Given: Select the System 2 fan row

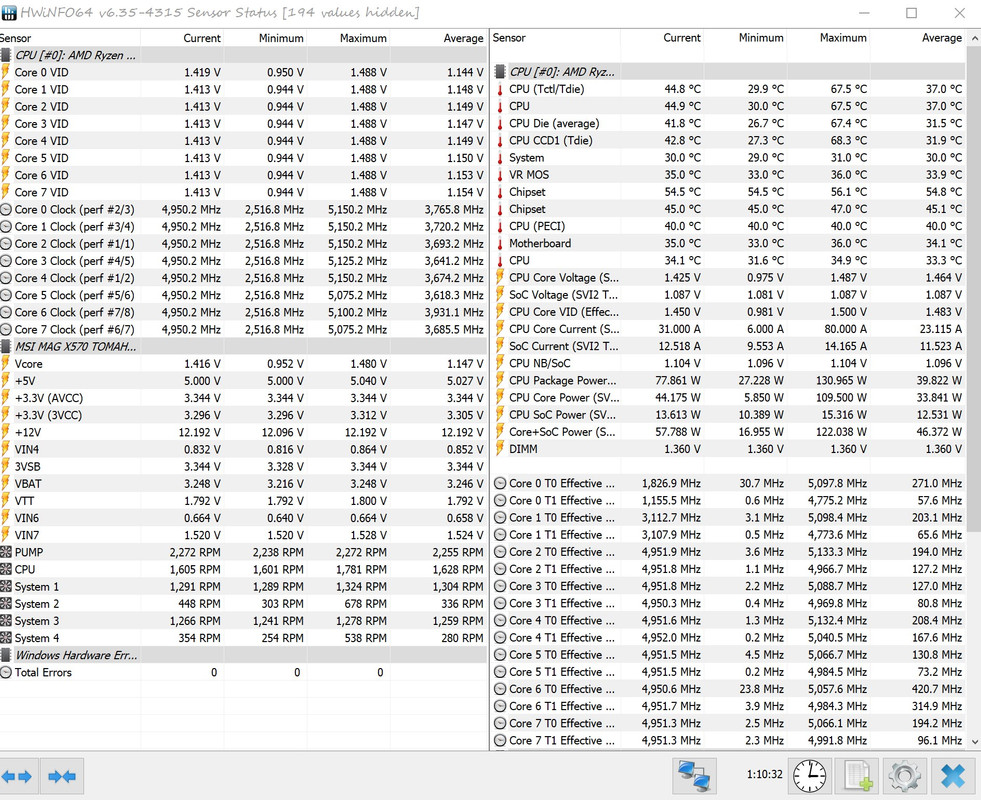Looking at the screenshot, I should pos(243,604).
